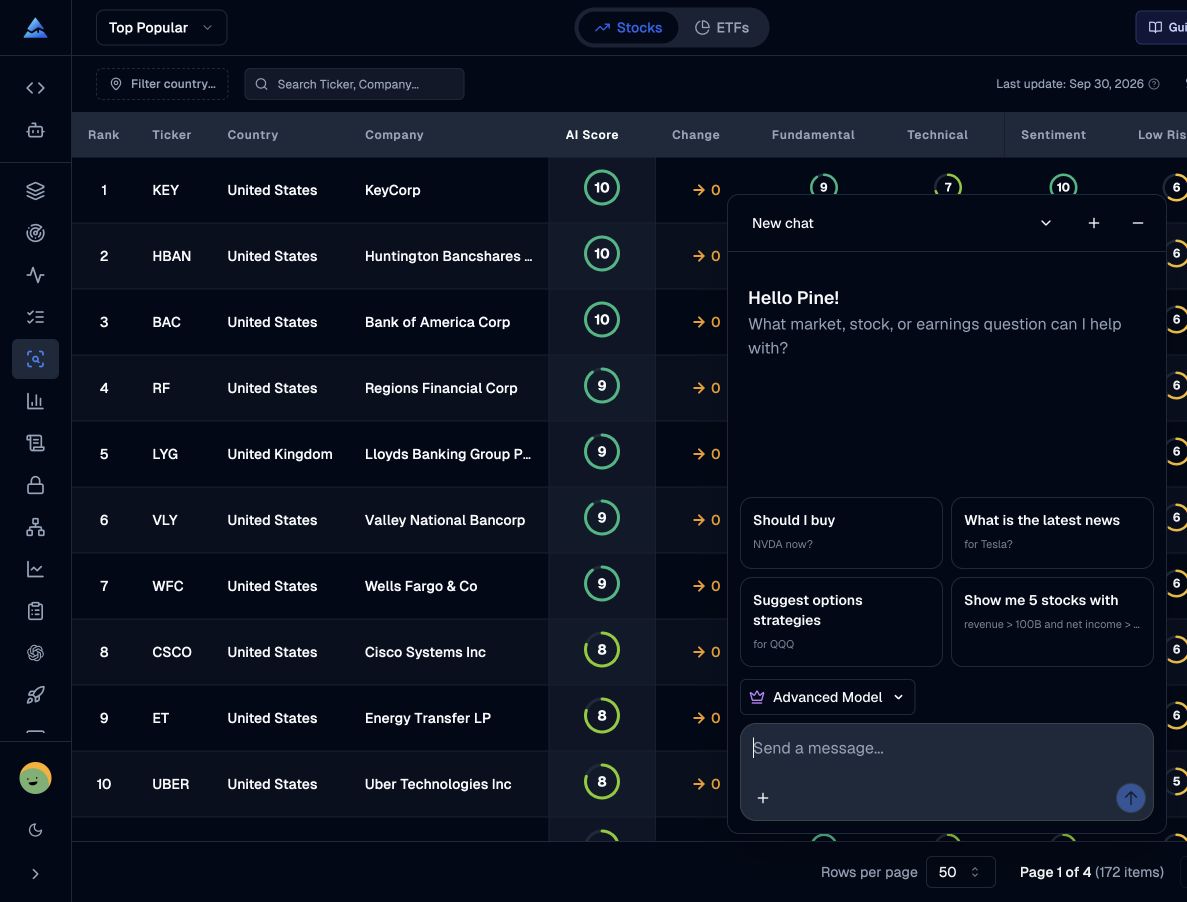This screenshot has height=902, width=1187.
Task: Click Lloyds Banking Group company name
Action: [448, 454]
